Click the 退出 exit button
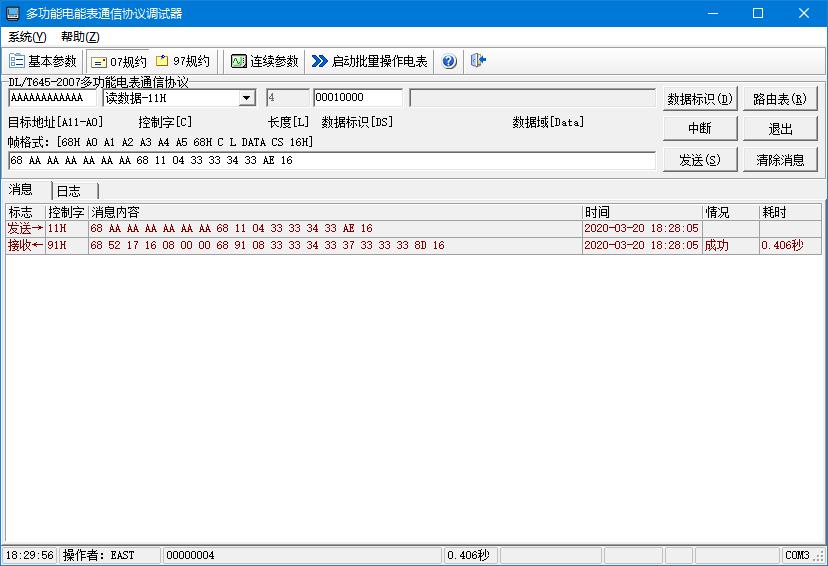The image size is (828, 566). (x=780, y=129)
